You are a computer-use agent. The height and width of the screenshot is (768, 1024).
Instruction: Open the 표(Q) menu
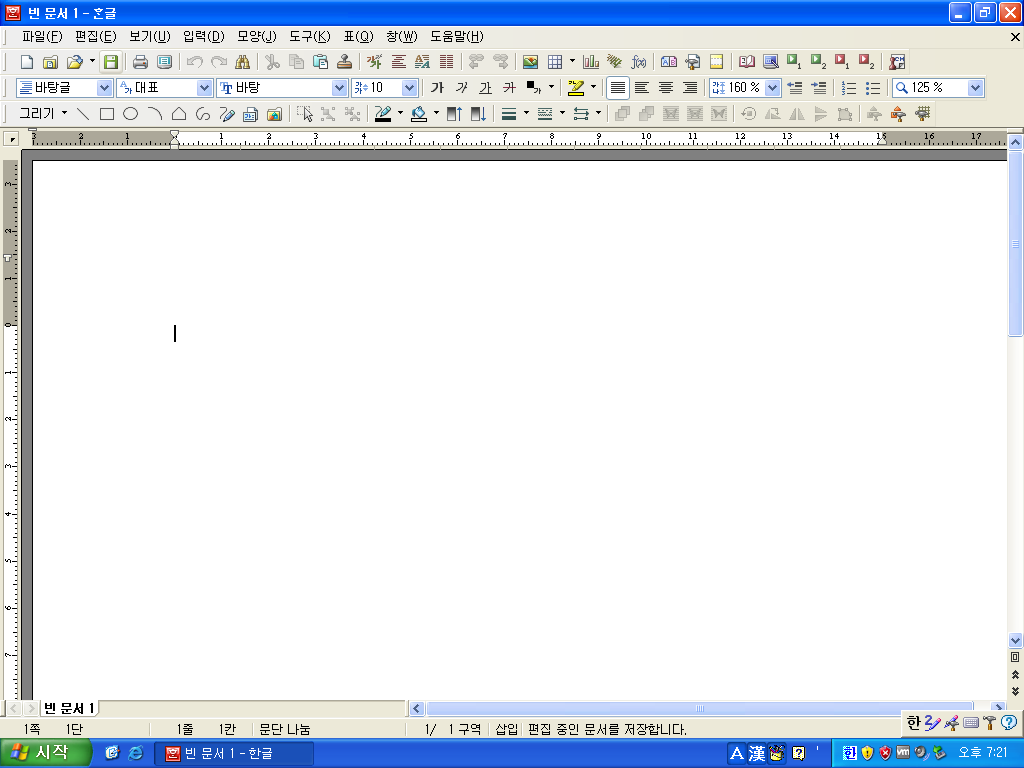point(359,37)
